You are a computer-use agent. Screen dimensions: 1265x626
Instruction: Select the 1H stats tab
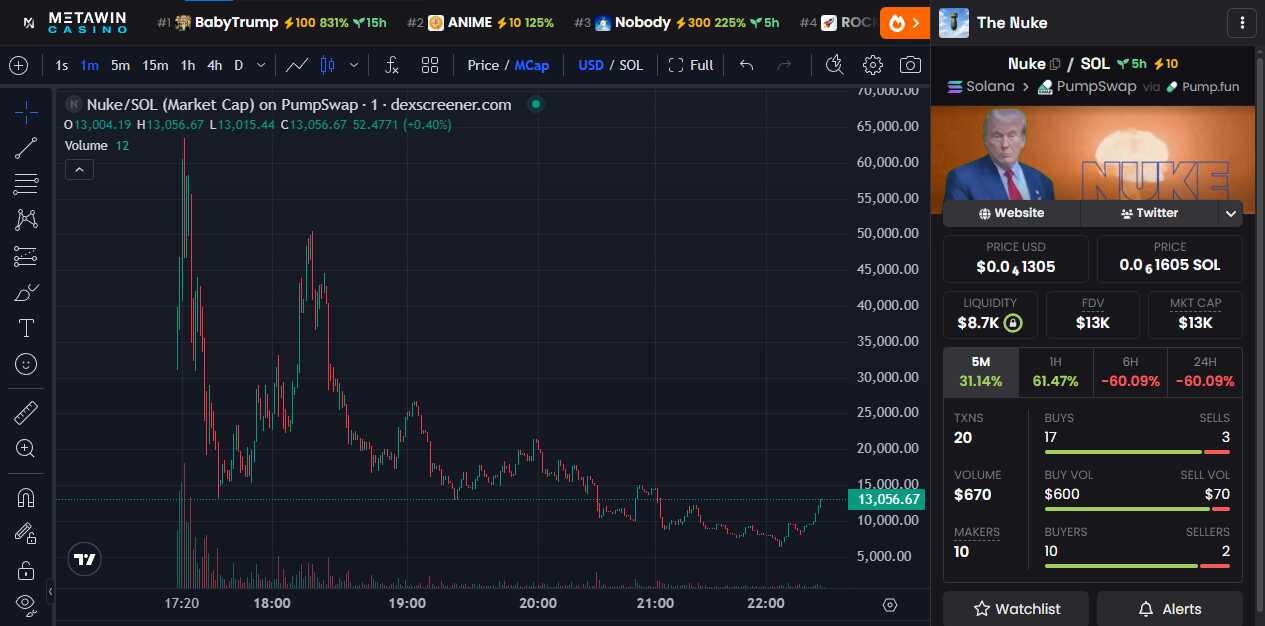[x=1055, y=372]
